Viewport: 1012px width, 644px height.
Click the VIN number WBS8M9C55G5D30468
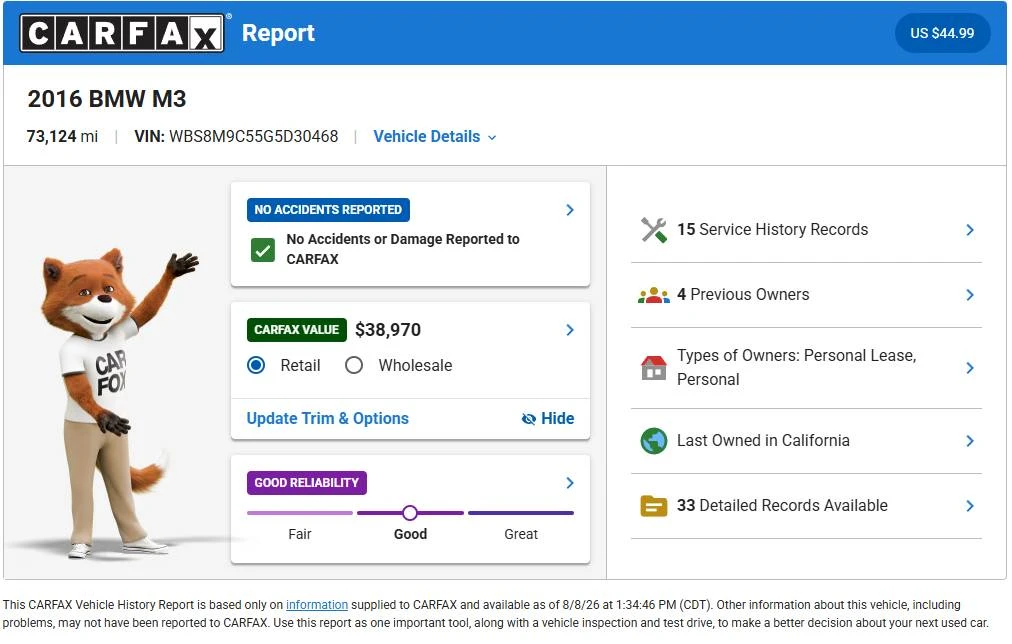coord(254,137)
